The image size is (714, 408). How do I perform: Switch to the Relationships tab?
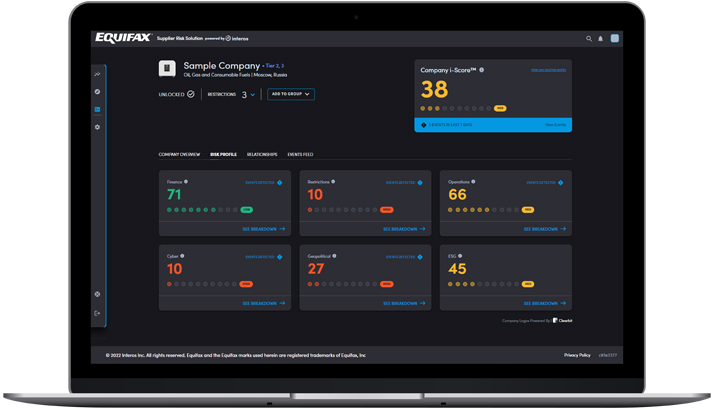tap(262, 155)
